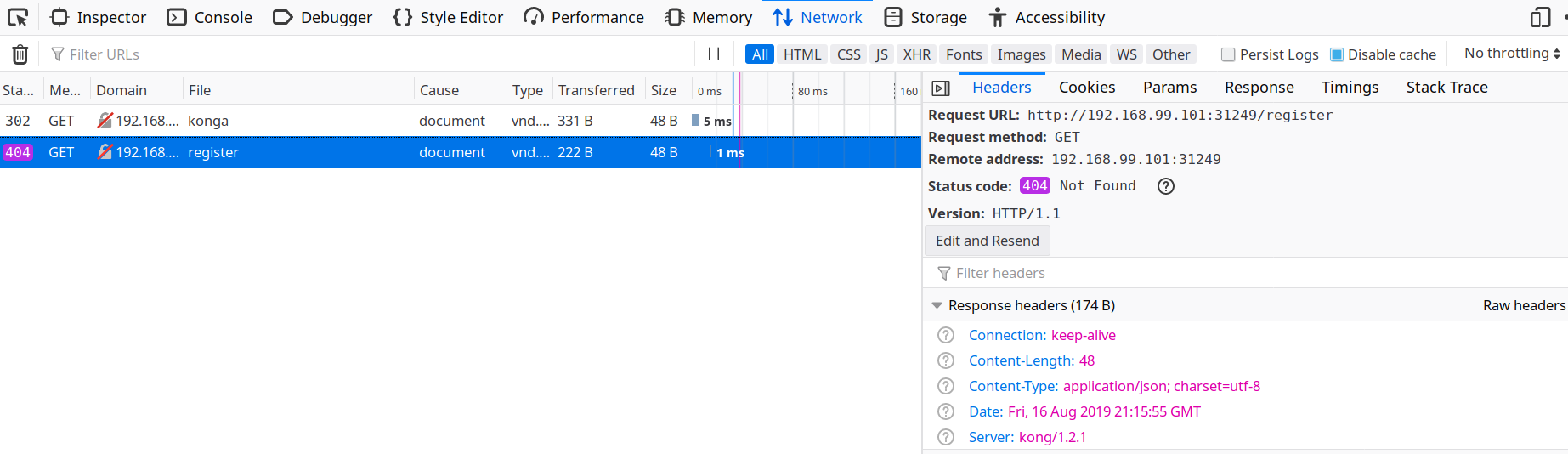Collapse the request details pane toggle

pos(941,88)
